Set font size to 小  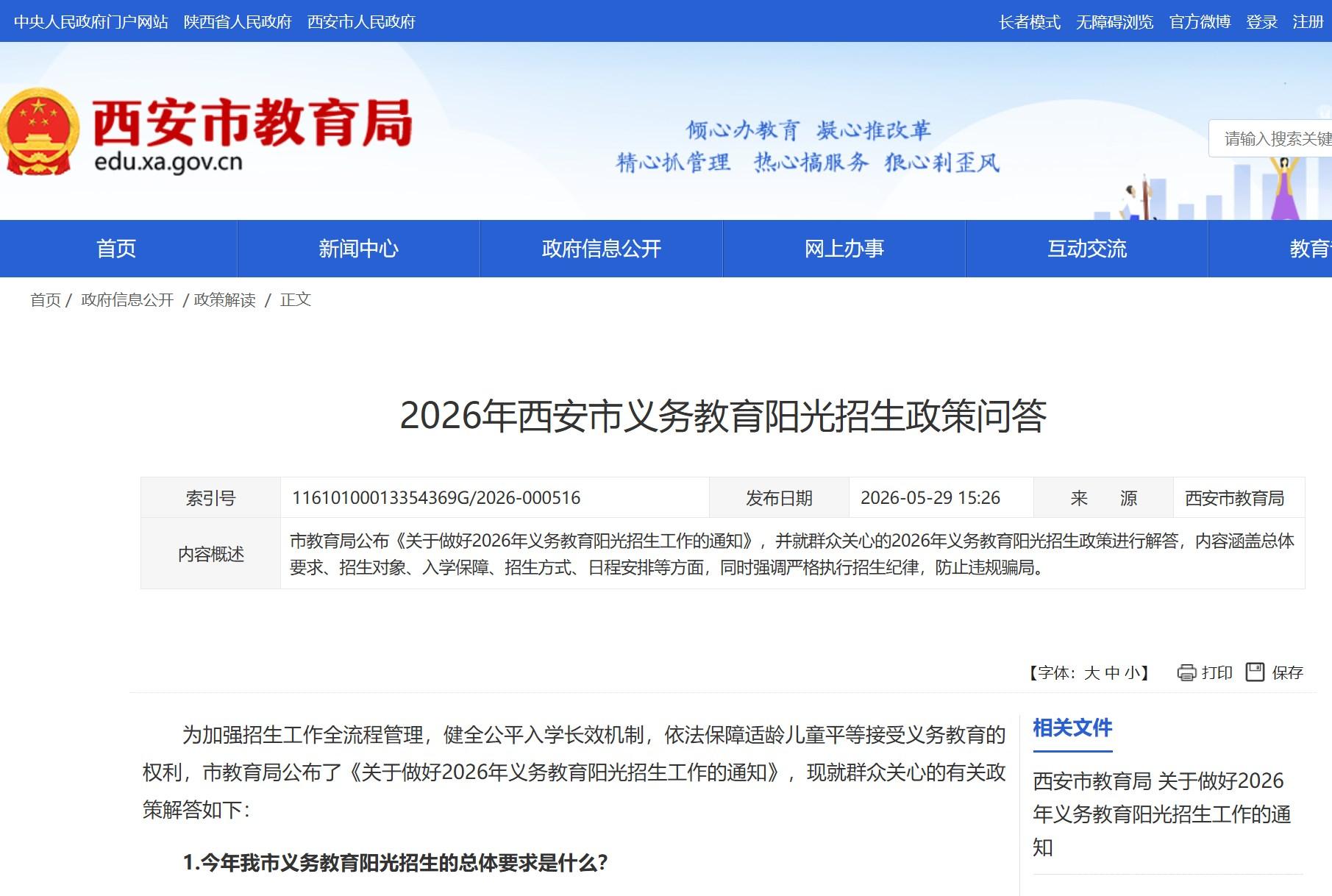(x=1132, y=672)
